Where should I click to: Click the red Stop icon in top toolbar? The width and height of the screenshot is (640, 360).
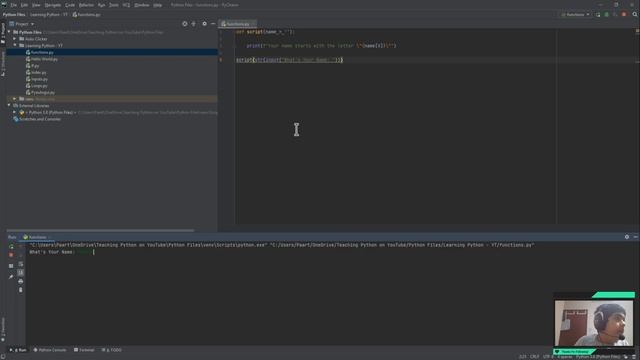click(624, 15)
